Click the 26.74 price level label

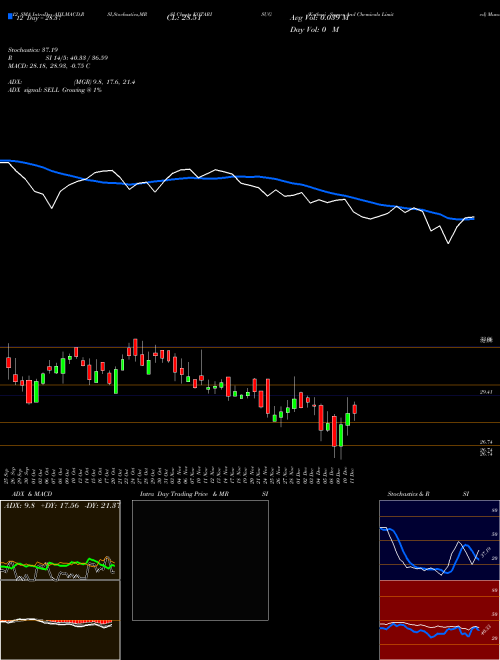(486, 442)
